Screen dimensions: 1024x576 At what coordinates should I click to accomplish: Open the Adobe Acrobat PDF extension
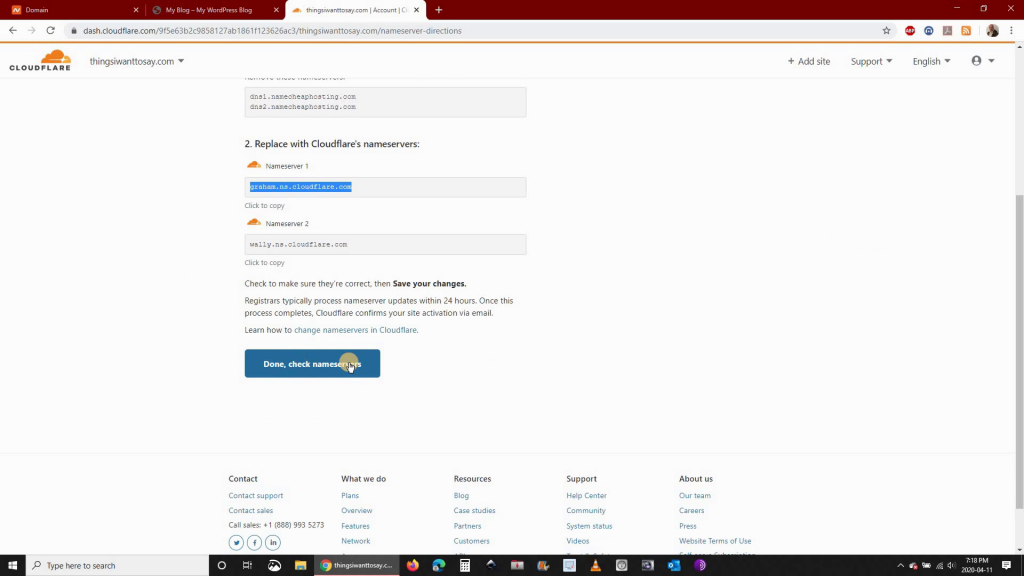click(x=948, y=31)
